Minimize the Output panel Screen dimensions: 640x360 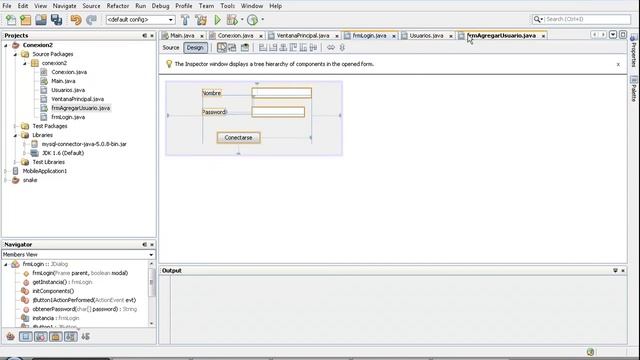[615, 271]
